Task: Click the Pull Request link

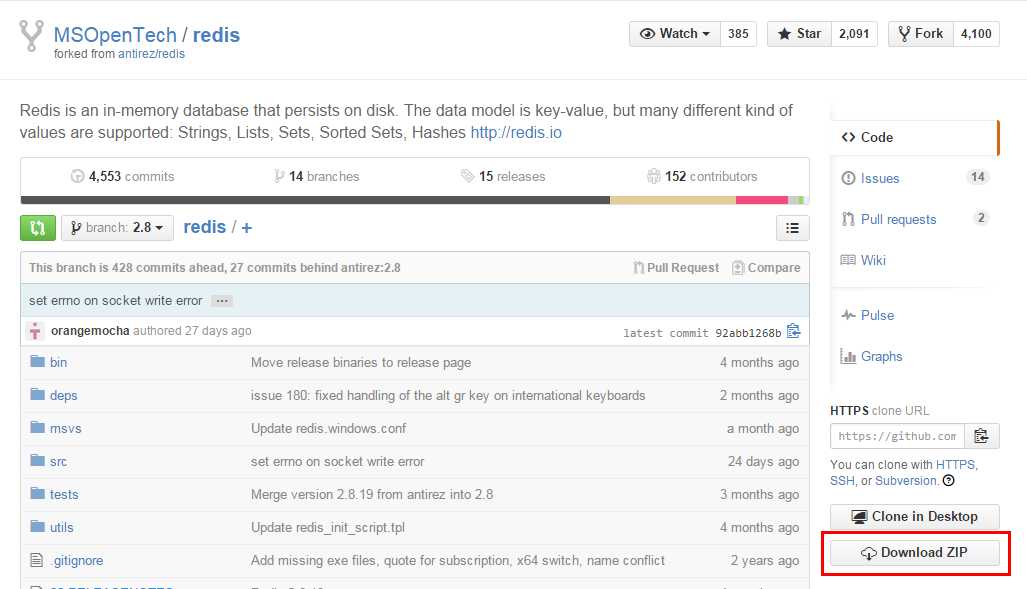Action: tap(676, 267)
